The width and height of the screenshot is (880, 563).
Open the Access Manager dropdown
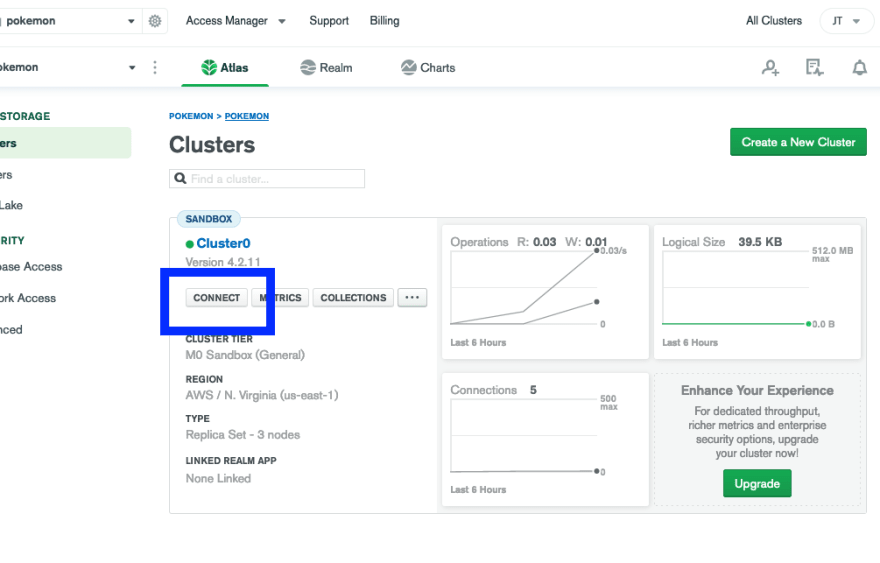click(236, 21)
